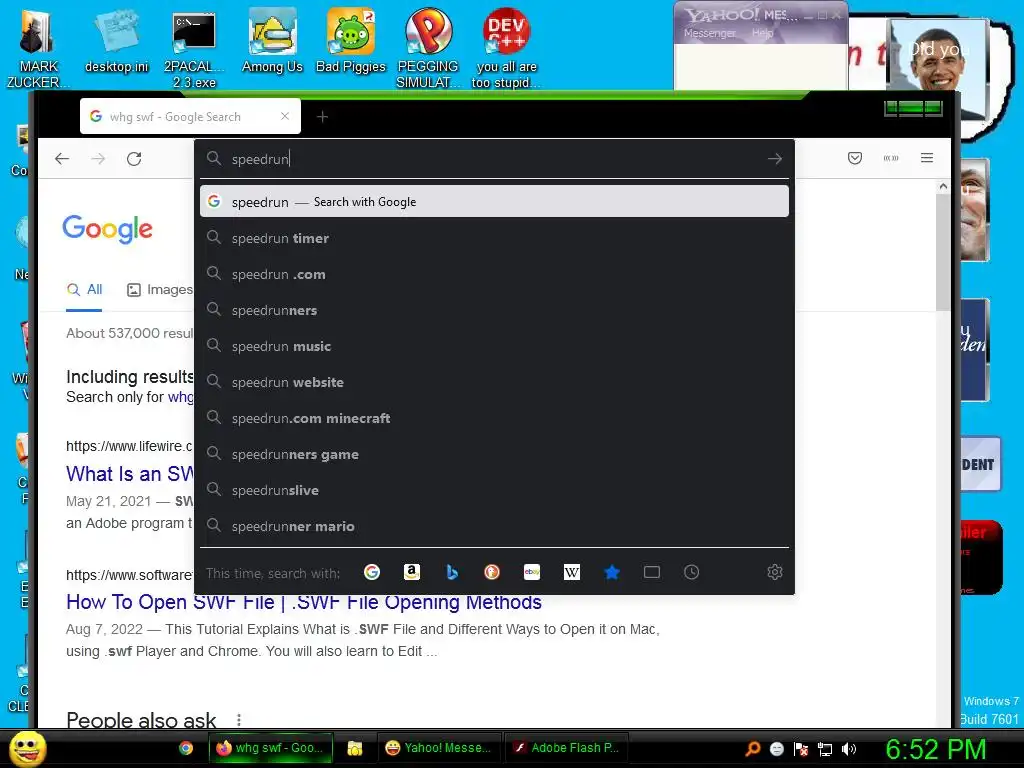This screenshot has width=1024, height=768.
Task: Search bookmarks using the star icon
Action: (x=612, y=572)
